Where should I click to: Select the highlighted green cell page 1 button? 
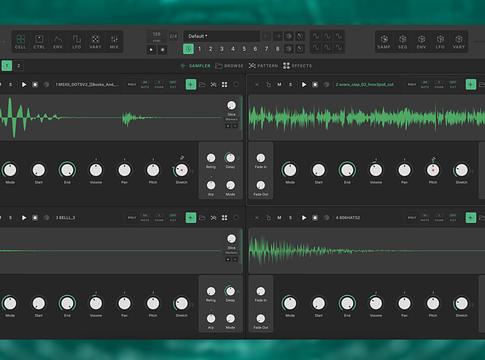7,66
